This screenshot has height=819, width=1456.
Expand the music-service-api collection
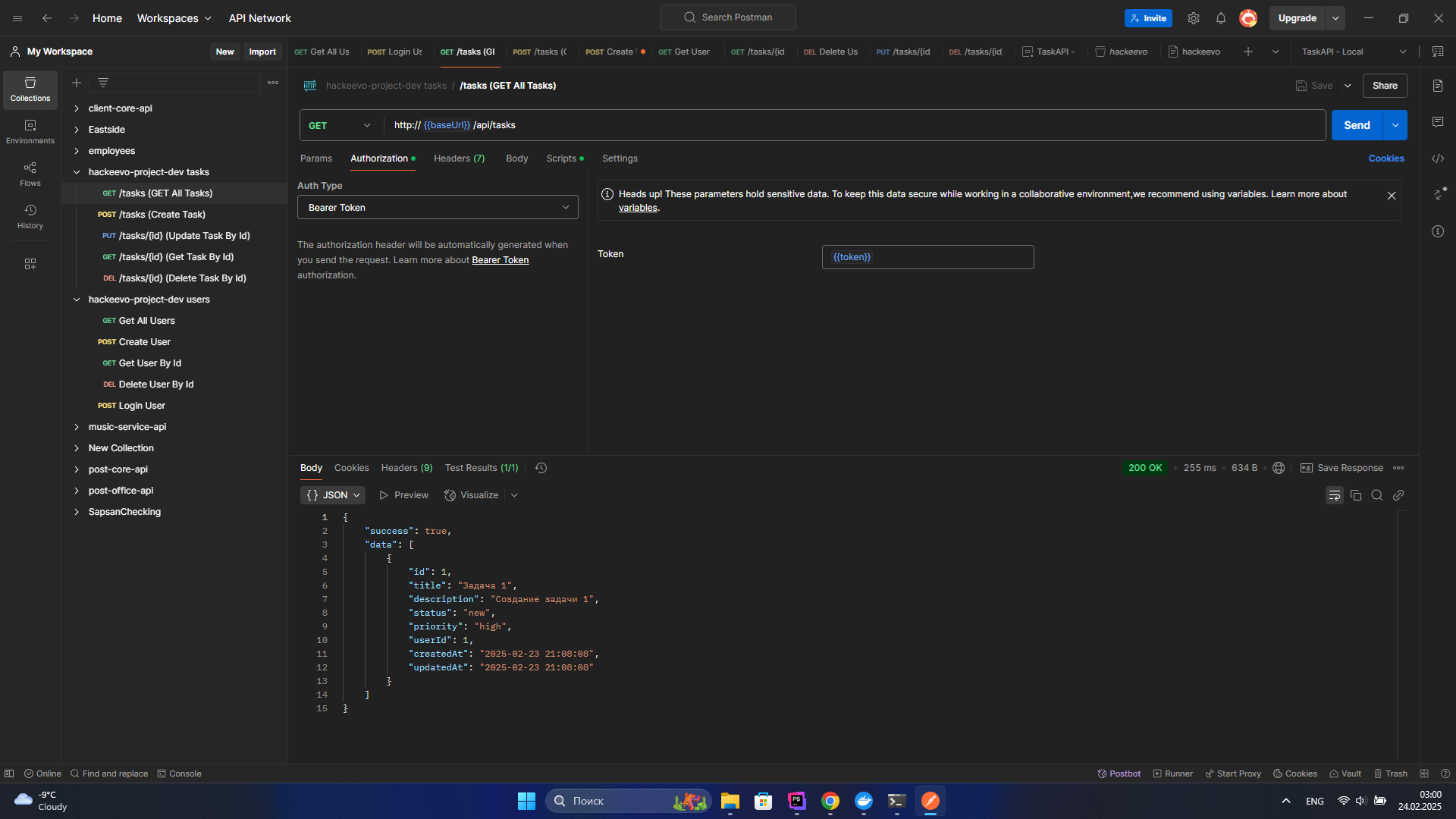coord(77,427)
